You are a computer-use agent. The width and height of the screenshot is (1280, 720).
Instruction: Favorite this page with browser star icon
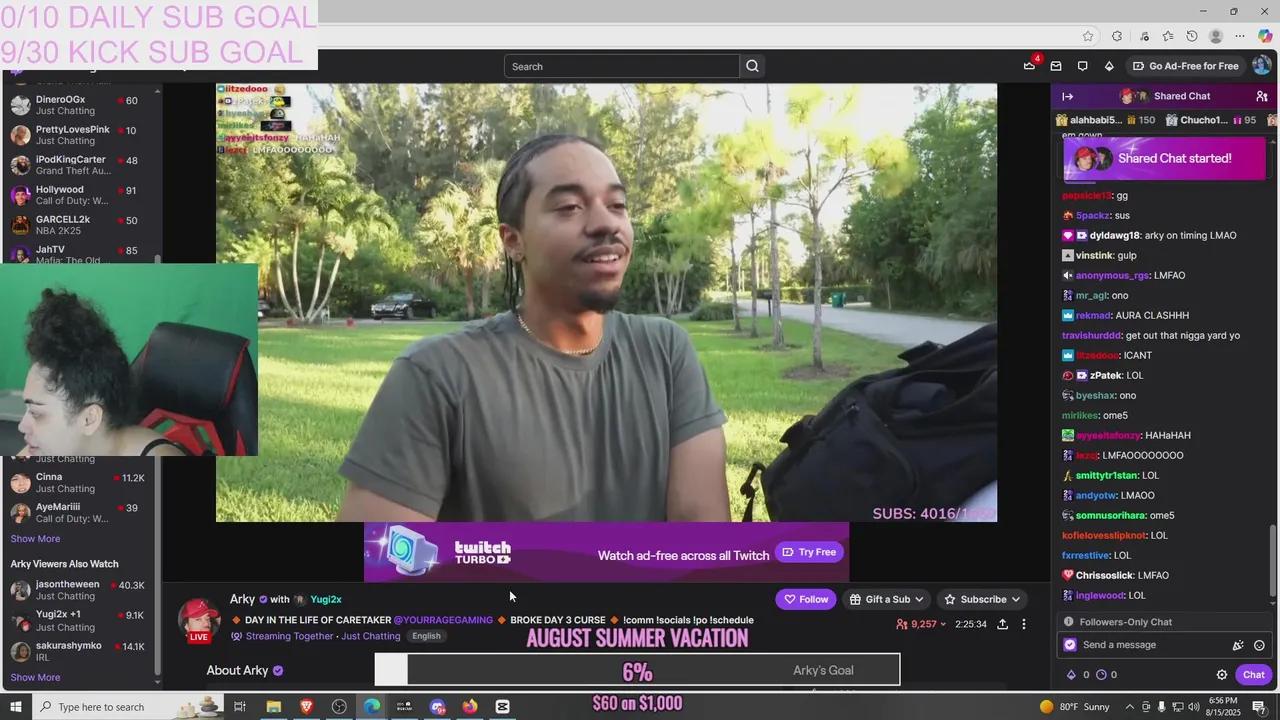(1088, 36)
